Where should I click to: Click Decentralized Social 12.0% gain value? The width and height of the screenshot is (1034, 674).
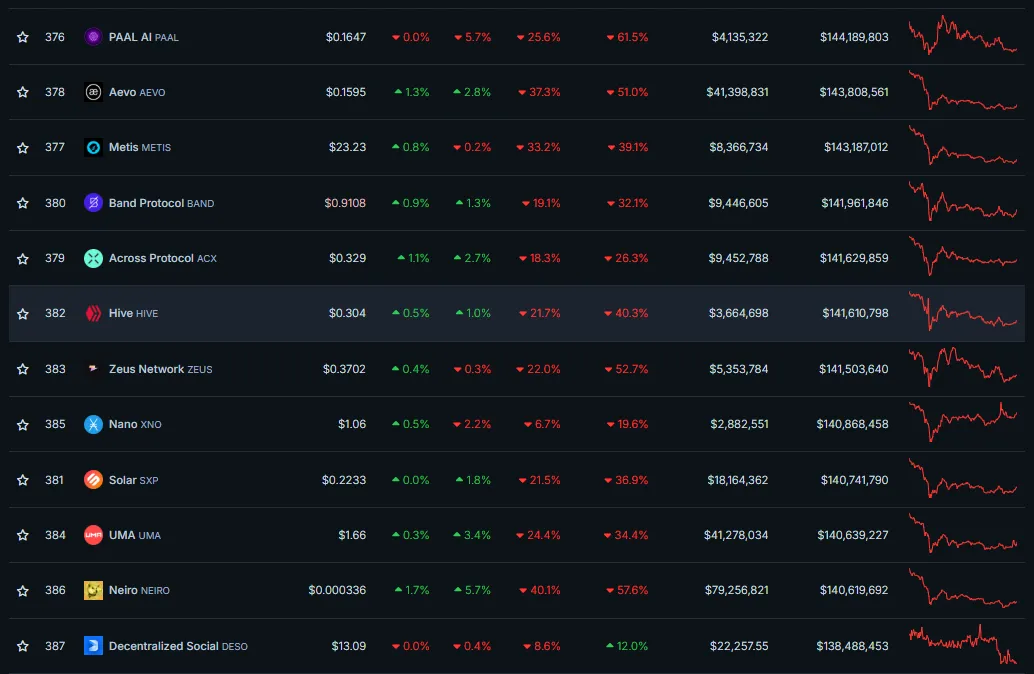click(626, 646)
